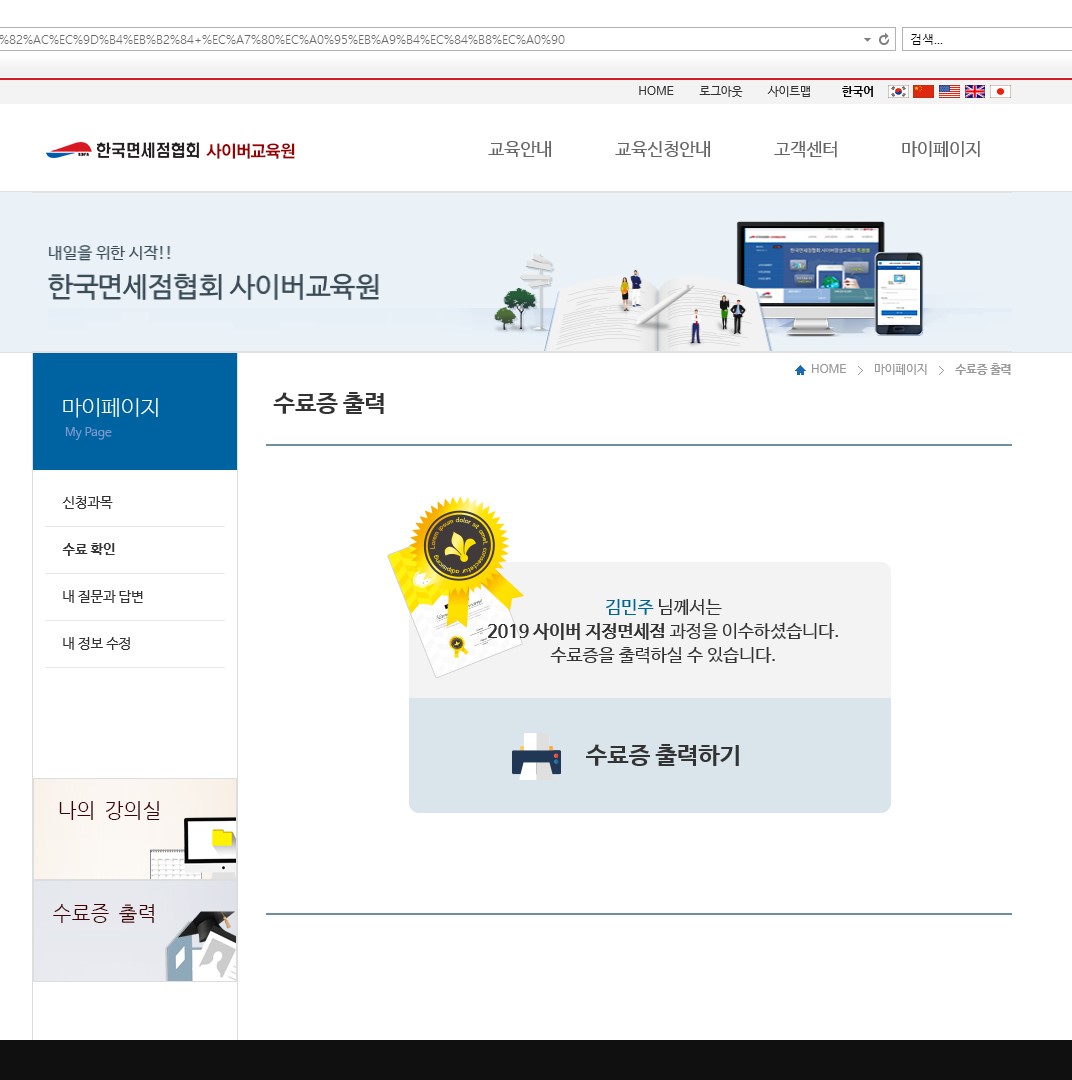Viewport: 1072px width, 1080px height.
Task: Open the 교육안내 main menu
Action: 520,149
